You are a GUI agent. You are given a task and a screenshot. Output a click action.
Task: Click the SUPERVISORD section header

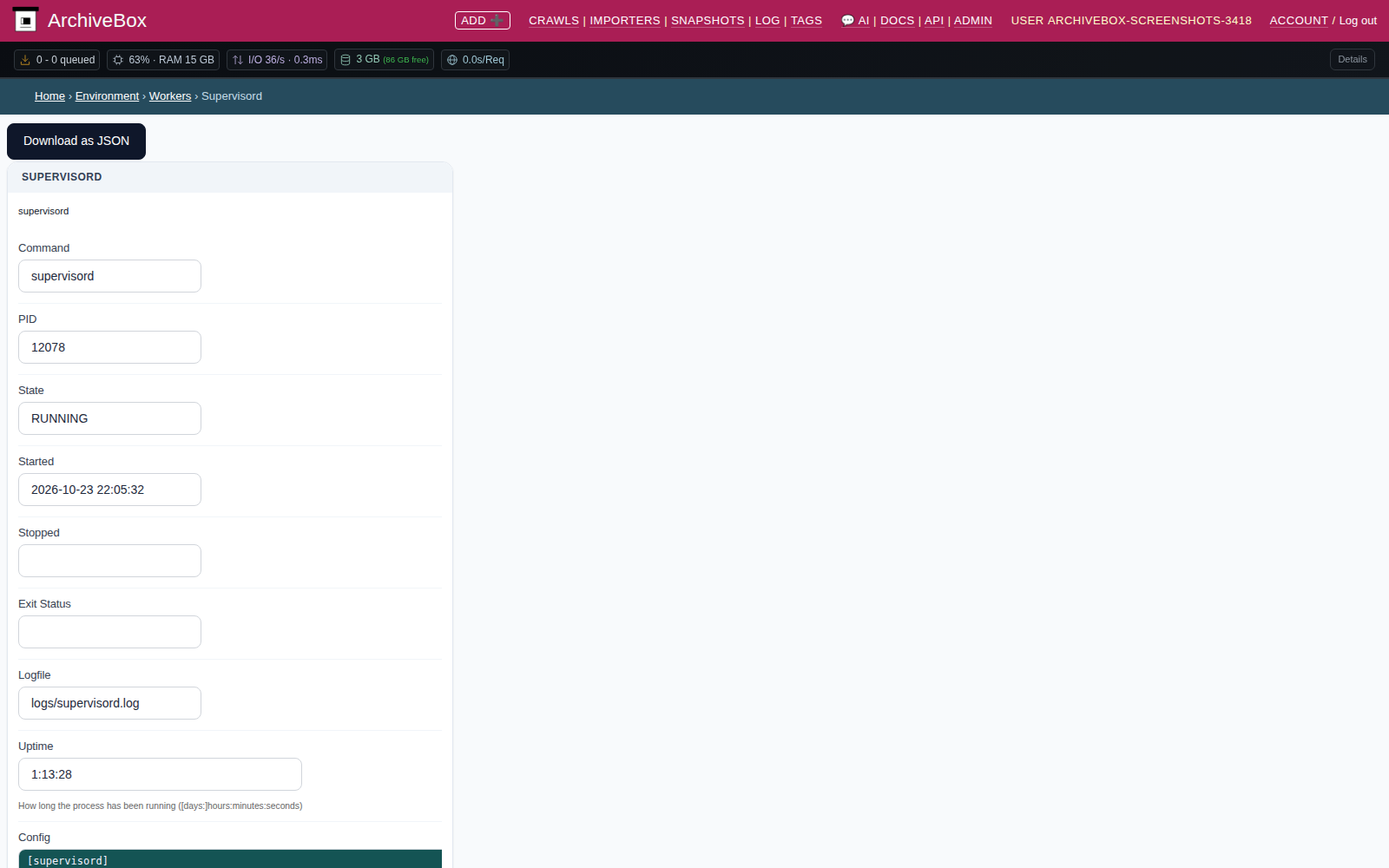(230, 177)
